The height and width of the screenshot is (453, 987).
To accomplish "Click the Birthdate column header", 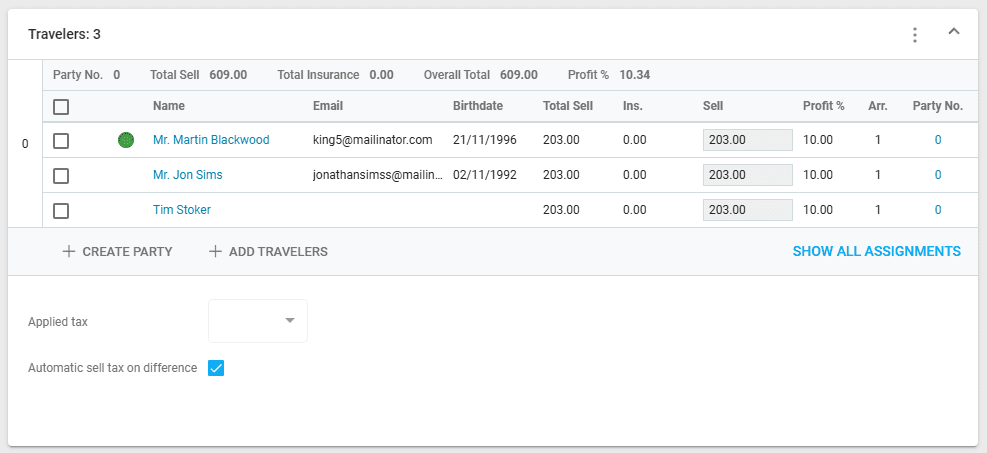I will pos(478,106).
